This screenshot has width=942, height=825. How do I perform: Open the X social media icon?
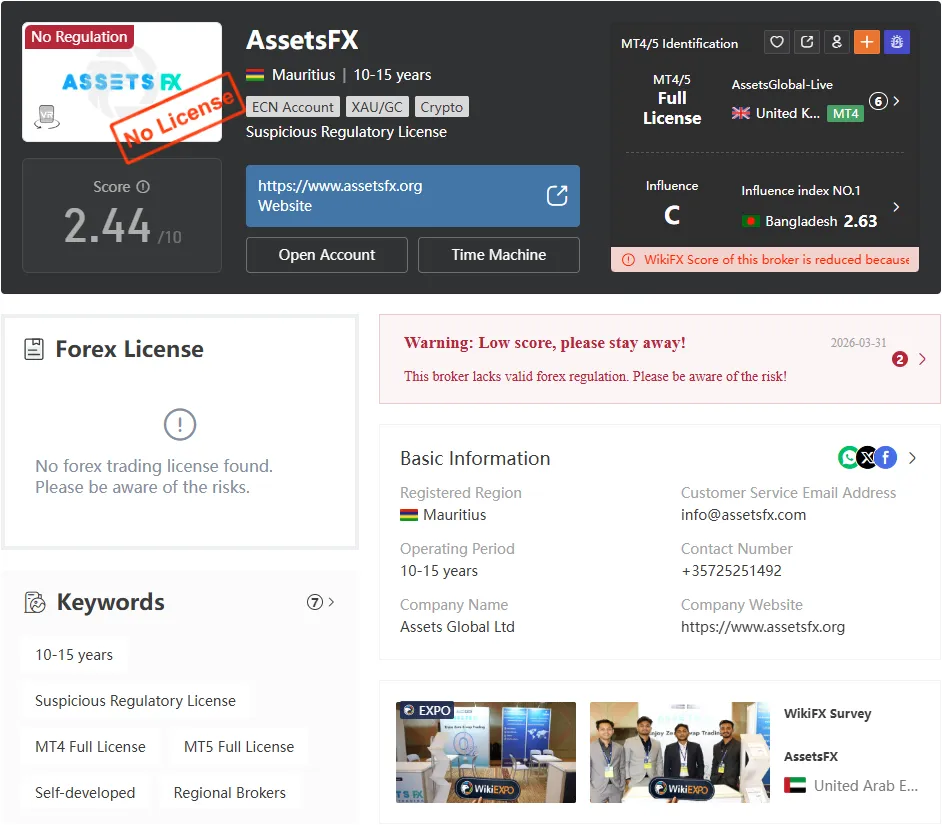pos(867,458)
